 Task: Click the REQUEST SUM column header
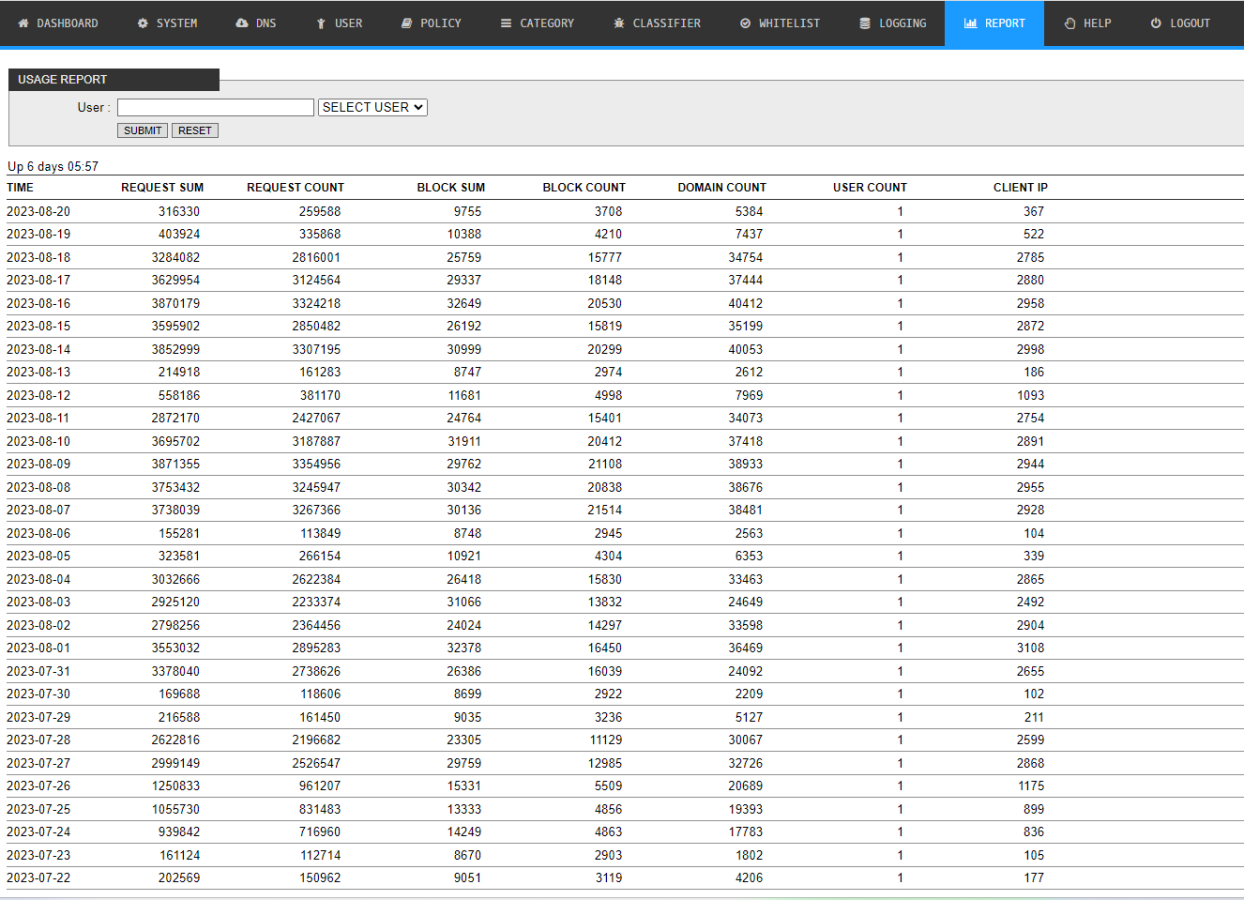click(x=162, y=187)
